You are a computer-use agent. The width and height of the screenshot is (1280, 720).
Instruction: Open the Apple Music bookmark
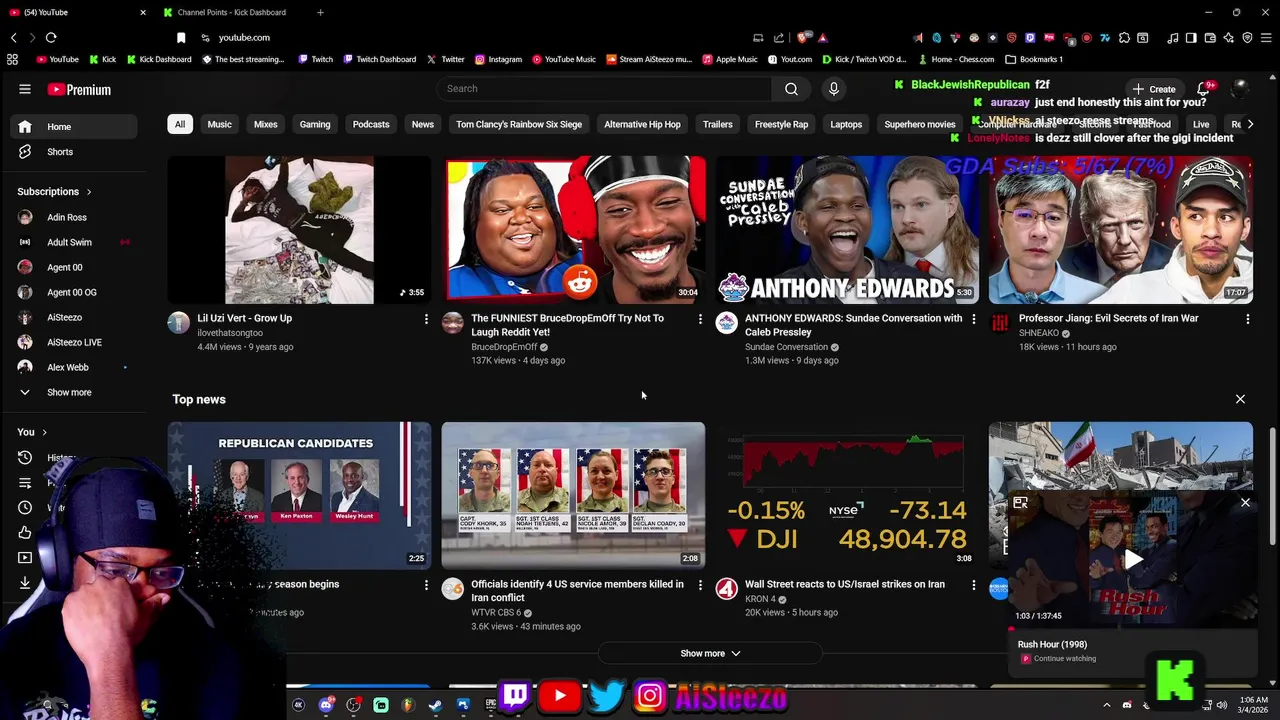[729, 59]
